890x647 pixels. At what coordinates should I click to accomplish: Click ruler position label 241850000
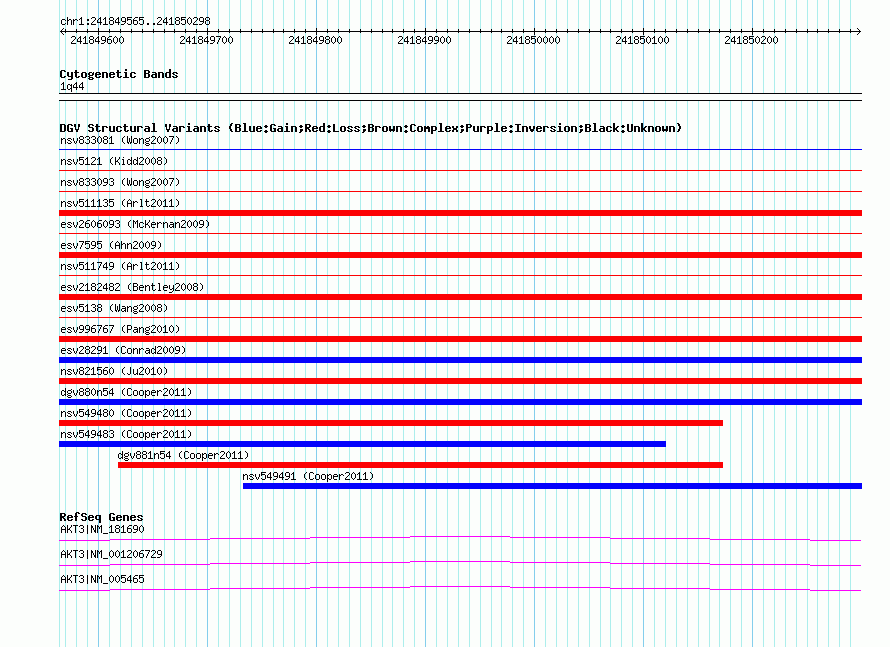click(534, 40)
